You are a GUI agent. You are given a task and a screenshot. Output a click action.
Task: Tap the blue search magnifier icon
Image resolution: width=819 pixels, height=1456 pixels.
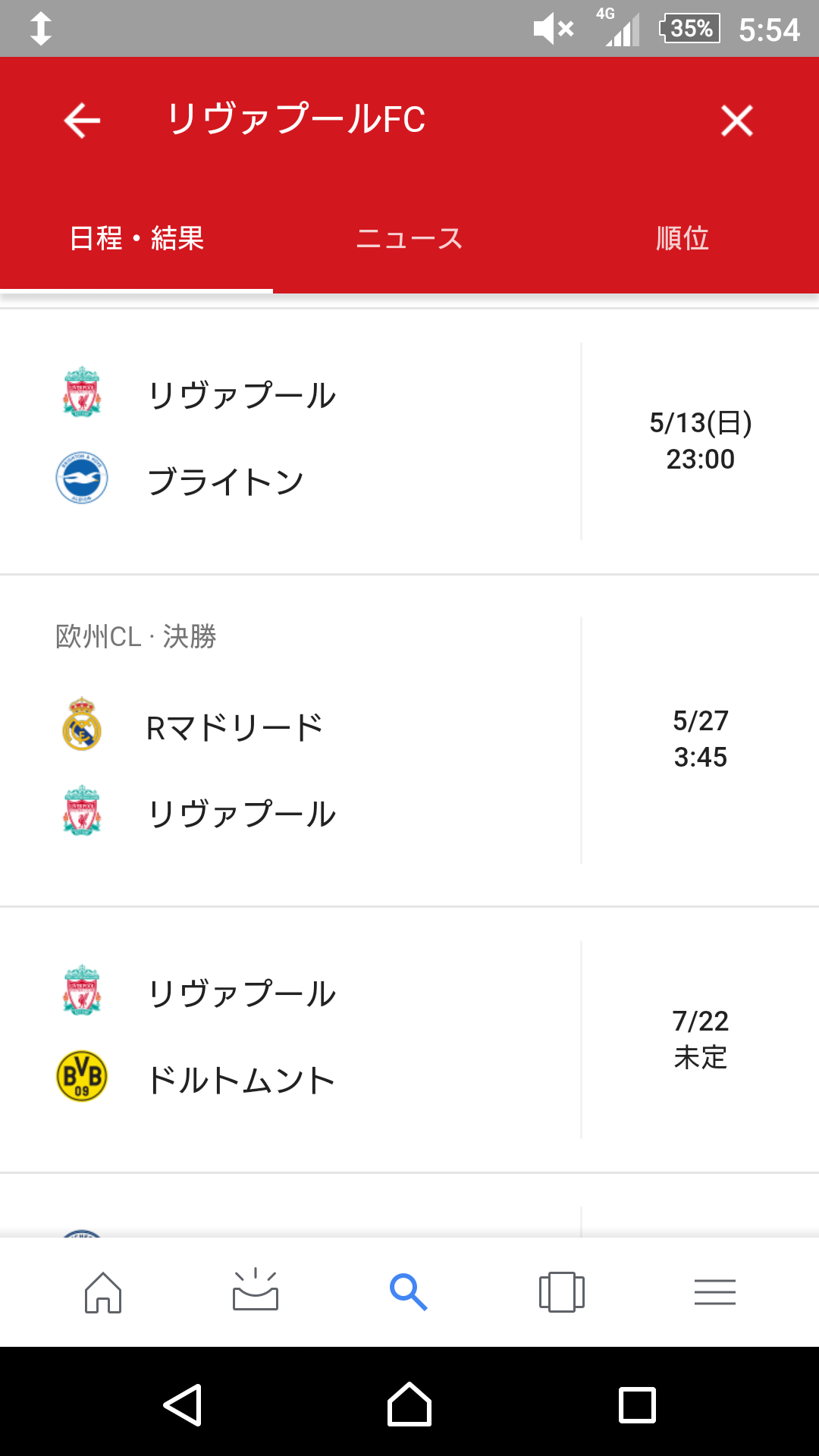[x=409, y=1291]
